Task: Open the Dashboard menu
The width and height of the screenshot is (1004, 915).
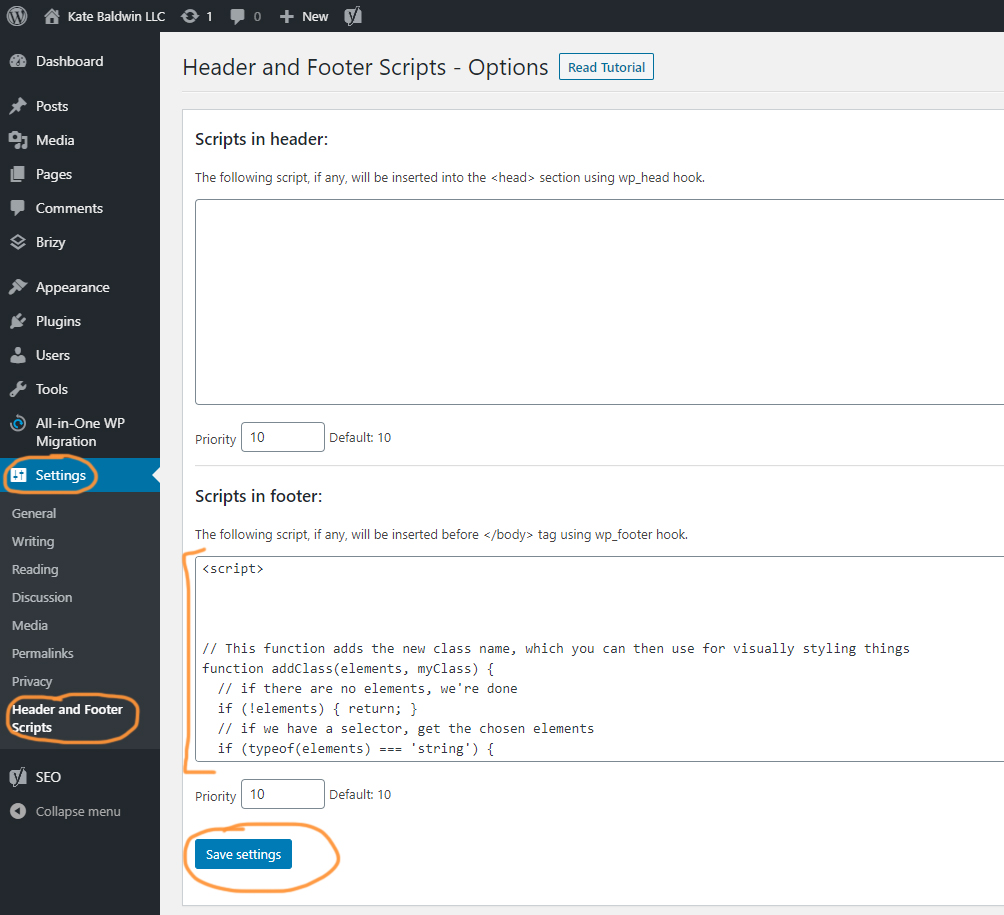Action: (69, 61)
